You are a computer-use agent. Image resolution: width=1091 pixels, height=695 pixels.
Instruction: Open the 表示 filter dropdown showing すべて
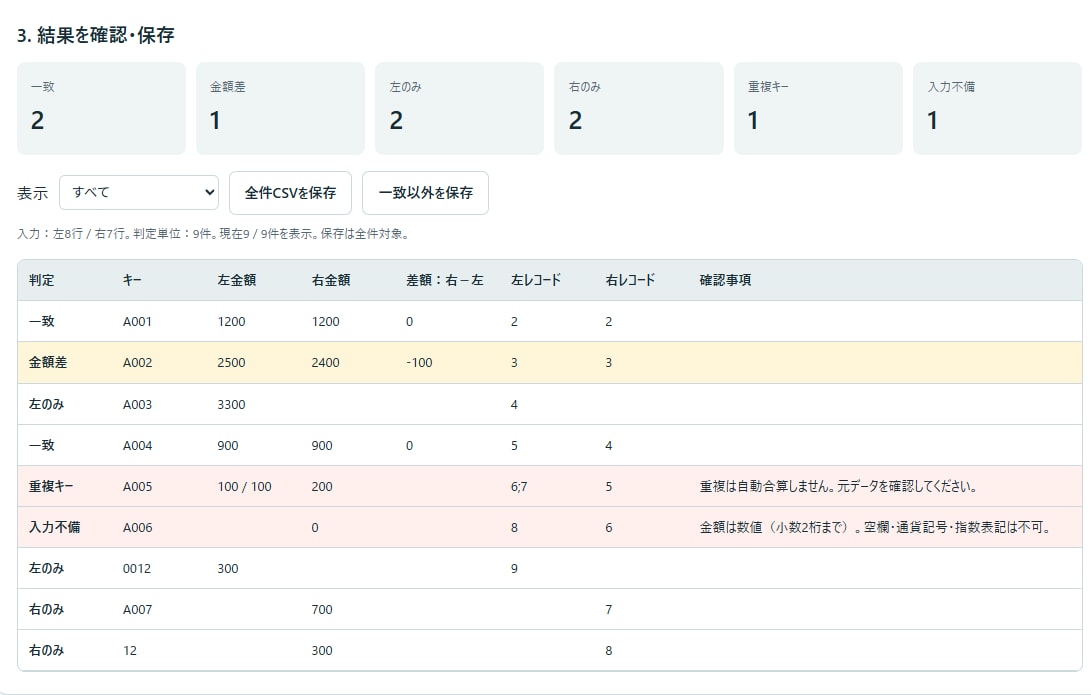139,193
